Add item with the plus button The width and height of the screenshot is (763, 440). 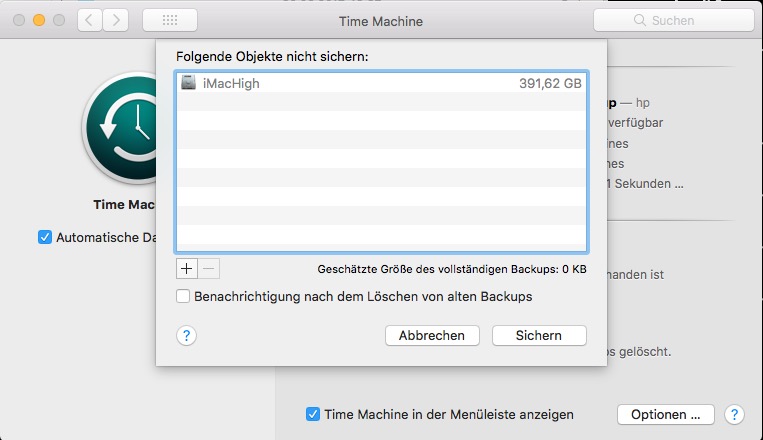(187, 269)
